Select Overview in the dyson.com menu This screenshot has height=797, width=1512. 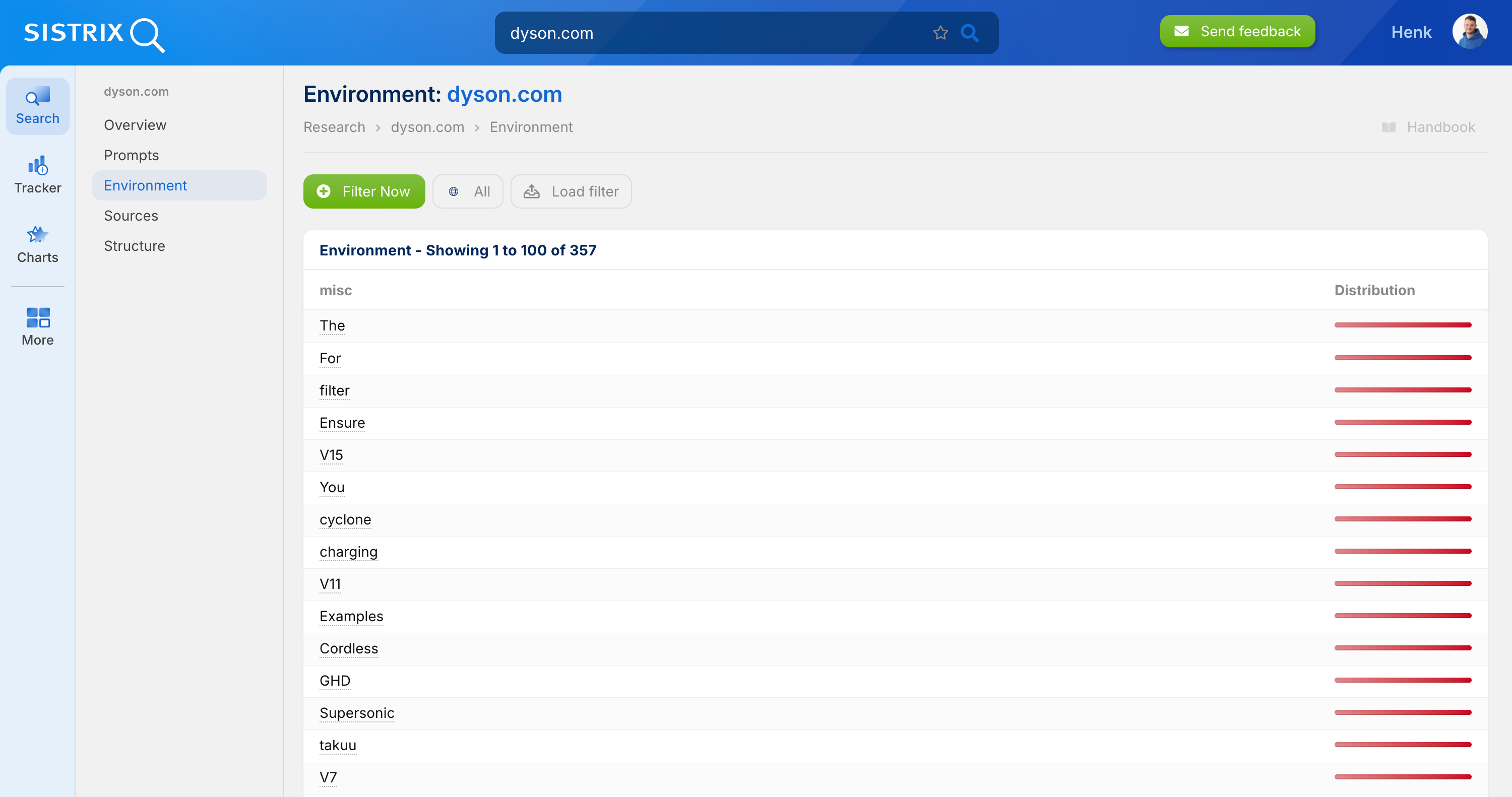135,125
